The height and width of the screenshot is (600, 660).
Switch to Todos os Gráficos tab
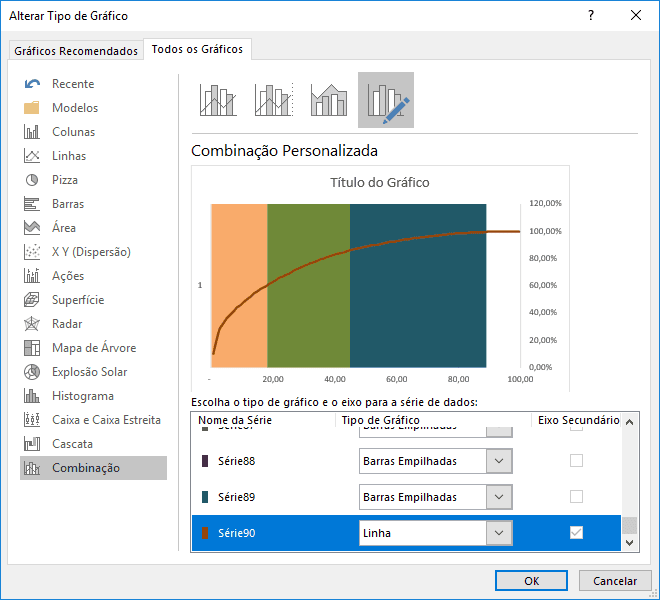click(197, 49)
